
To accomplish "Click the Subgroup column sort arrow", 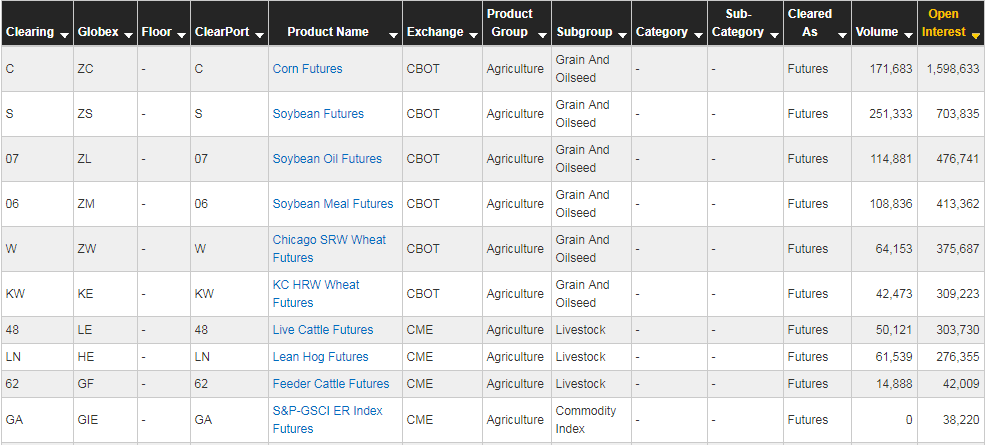I will point(622,34).
